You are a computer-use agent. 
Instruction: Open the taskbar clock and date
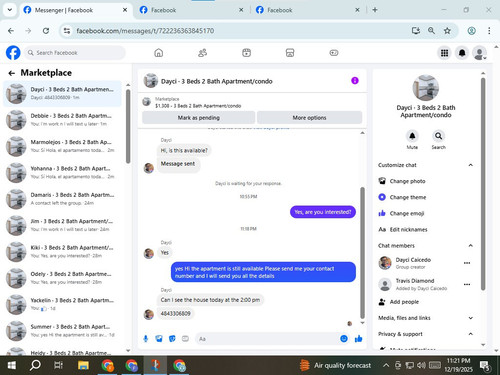(458, 365)
